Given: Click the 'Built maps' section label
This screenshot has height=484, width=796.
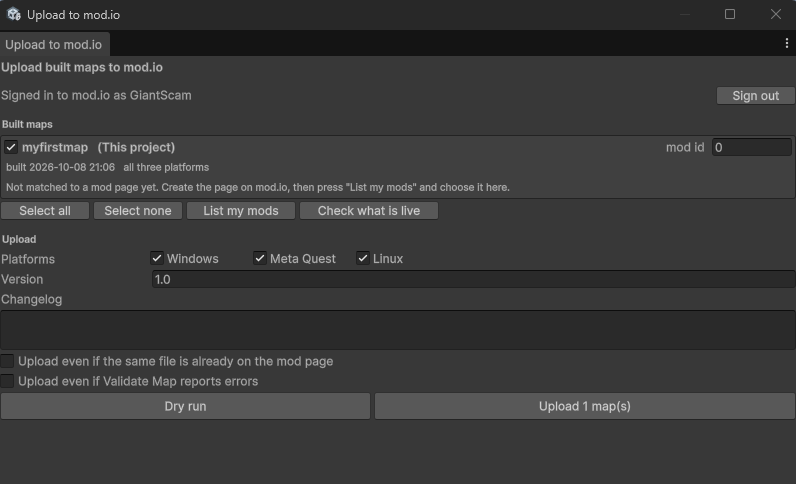Looking at the screenshot, I should 27,124.
